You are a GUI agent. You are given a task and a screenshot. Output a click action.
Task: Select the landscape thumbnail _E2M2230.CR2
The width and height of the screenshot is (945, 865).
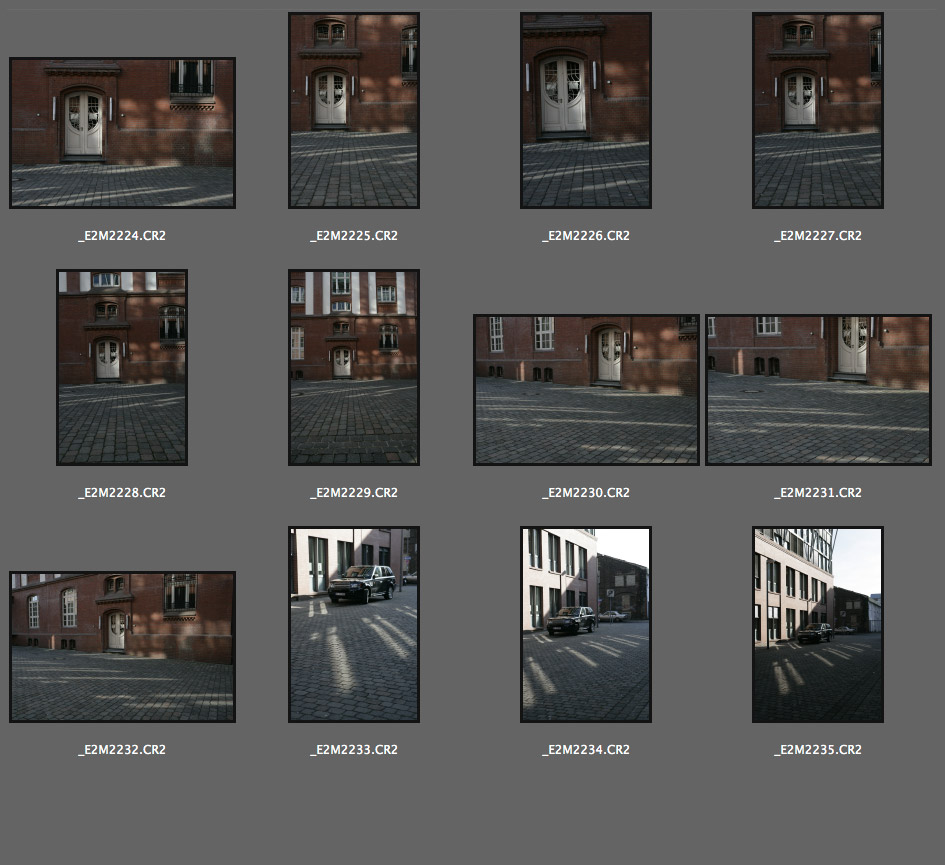[586, 390]
